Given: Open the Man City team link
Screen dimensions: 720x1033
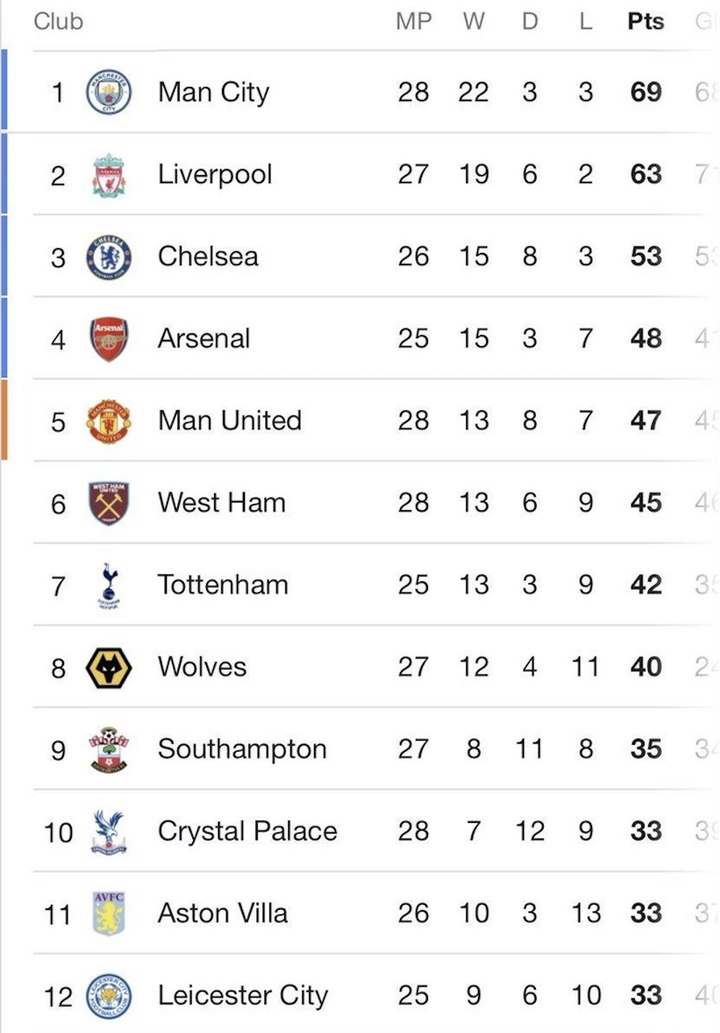Looking at the screenshot, I should [x=213, y=93].
